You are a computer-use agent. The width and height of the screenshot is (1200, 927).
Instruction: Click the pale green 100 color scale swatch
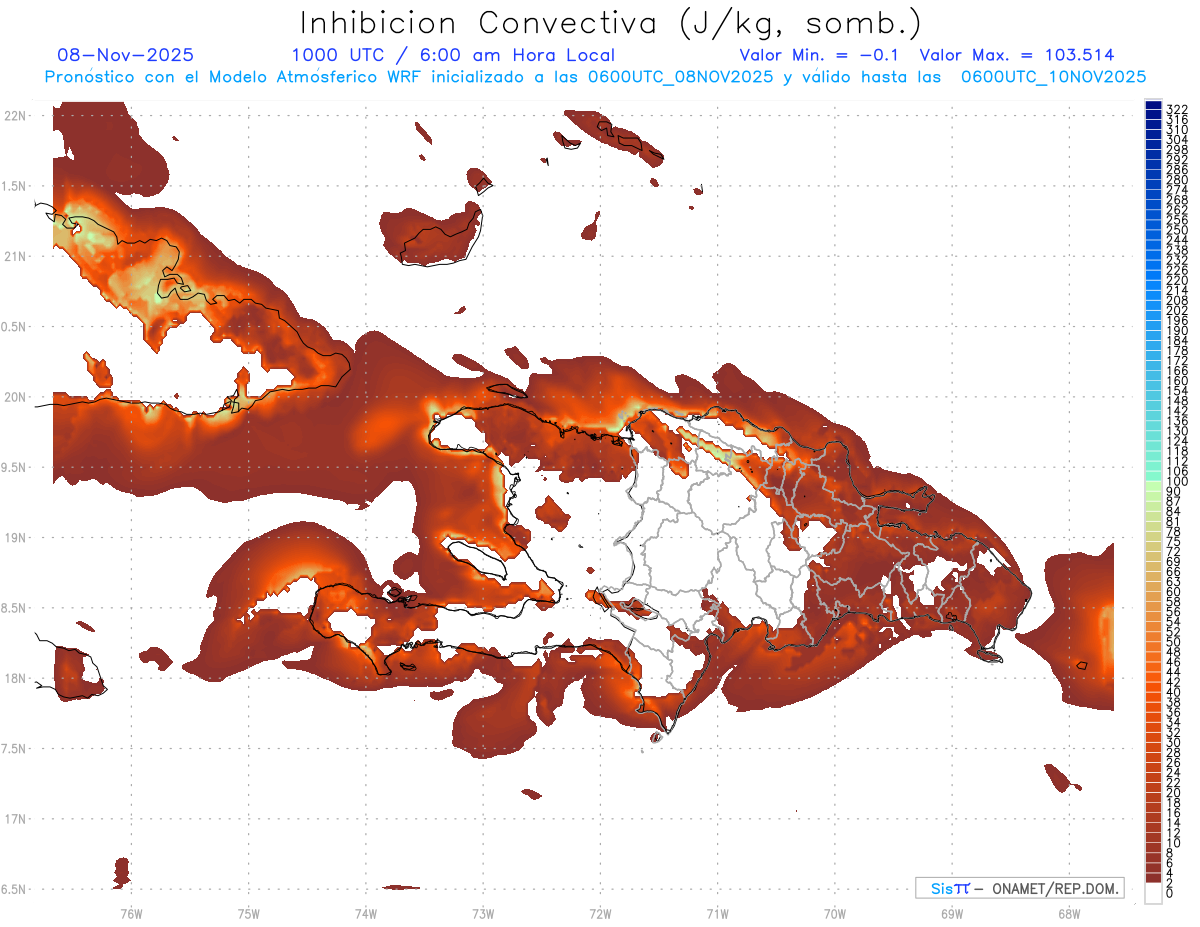coord(1153,484)
